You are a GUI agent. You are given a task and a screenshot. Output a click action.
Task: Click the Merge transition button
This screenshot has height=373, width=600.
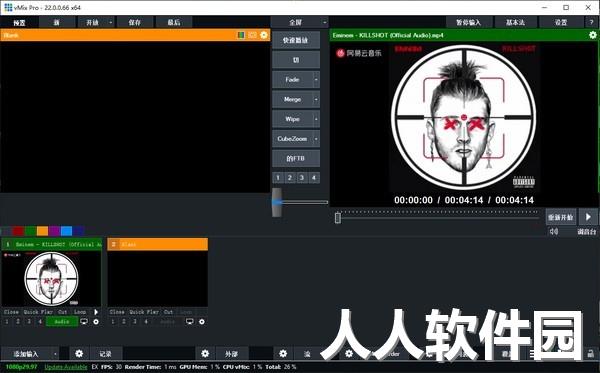click(292, 99)
